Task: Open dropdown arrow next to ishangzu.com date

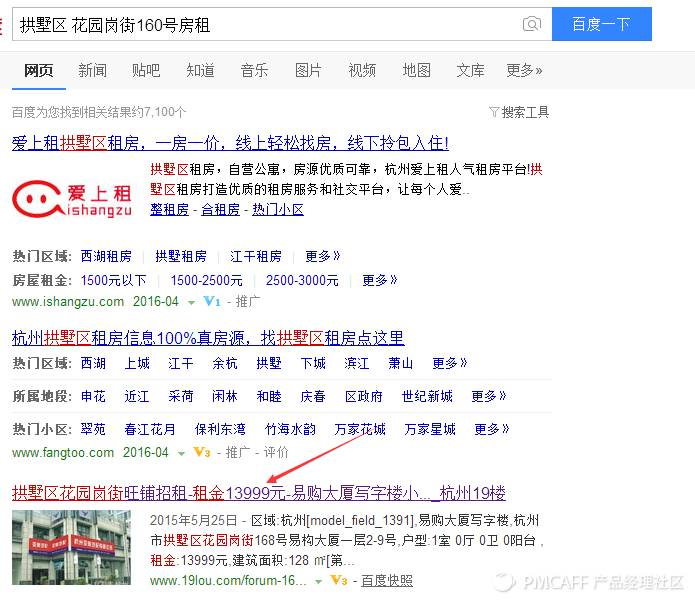Action: pyautogui.click(x=191, y=303)
